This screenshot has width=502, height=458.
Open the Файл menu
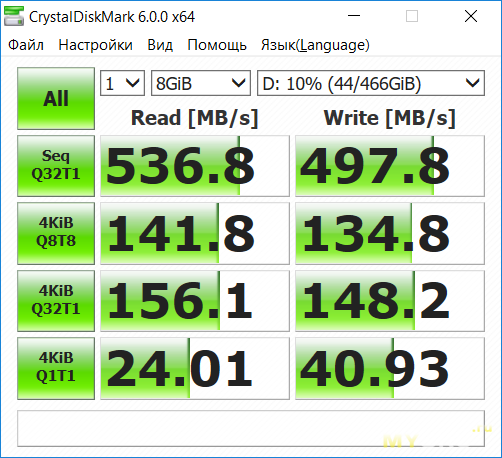(26, 45)
